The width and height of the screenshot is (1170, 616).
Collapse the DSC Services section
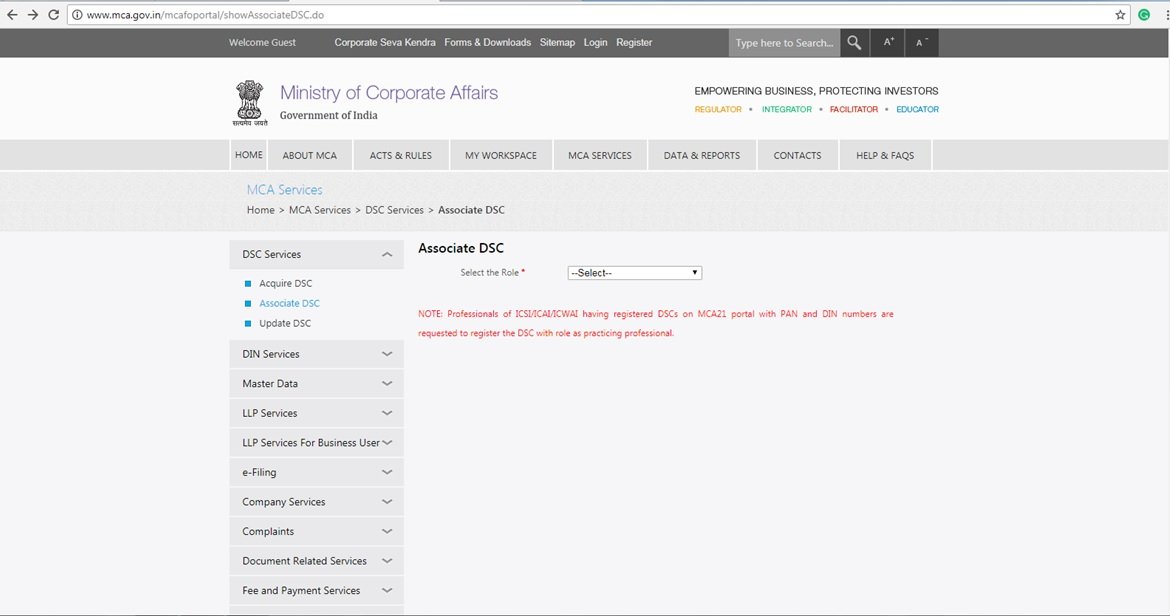316,254
